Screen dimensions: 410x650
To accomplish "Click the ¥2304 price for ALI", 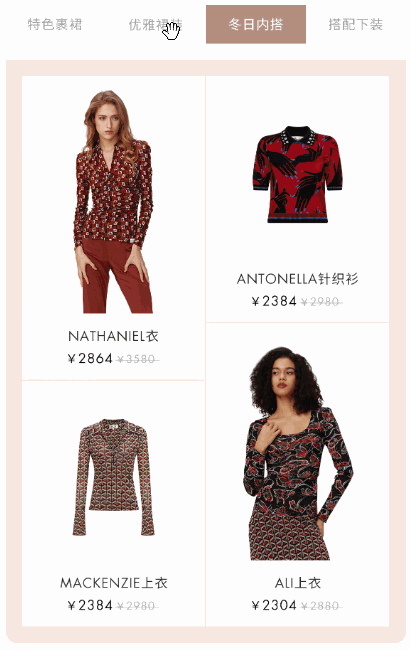I will point(274,606).
